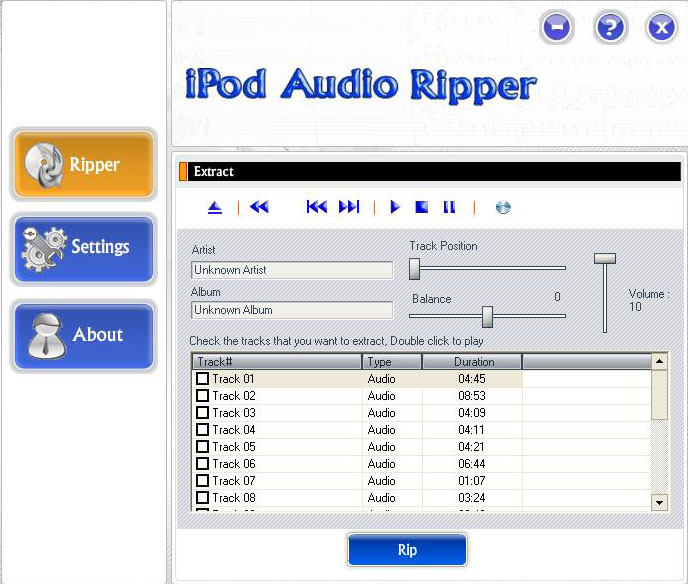This screenshot has width=688, height=584.
Task: Open the help question mark button
Action: (610, 27)
